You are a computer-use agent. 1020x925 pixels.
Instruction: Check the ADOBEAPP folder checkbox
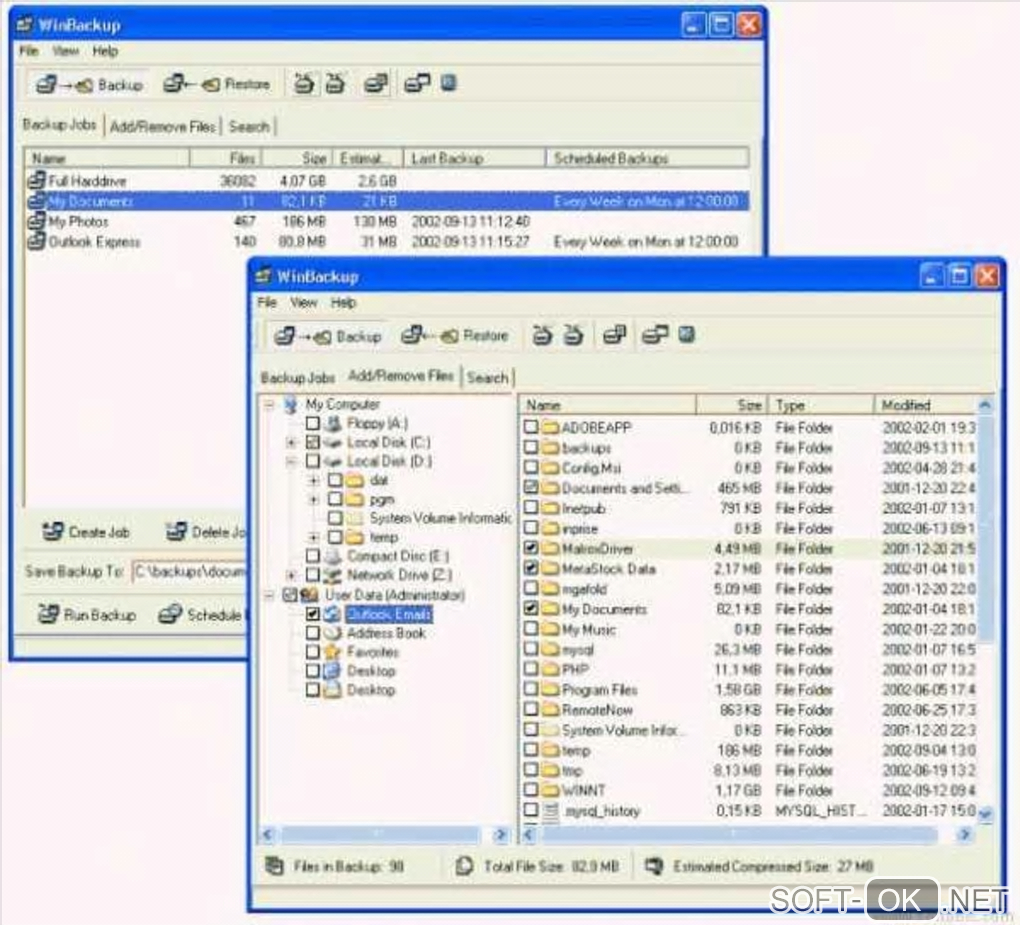click(531, 427)
